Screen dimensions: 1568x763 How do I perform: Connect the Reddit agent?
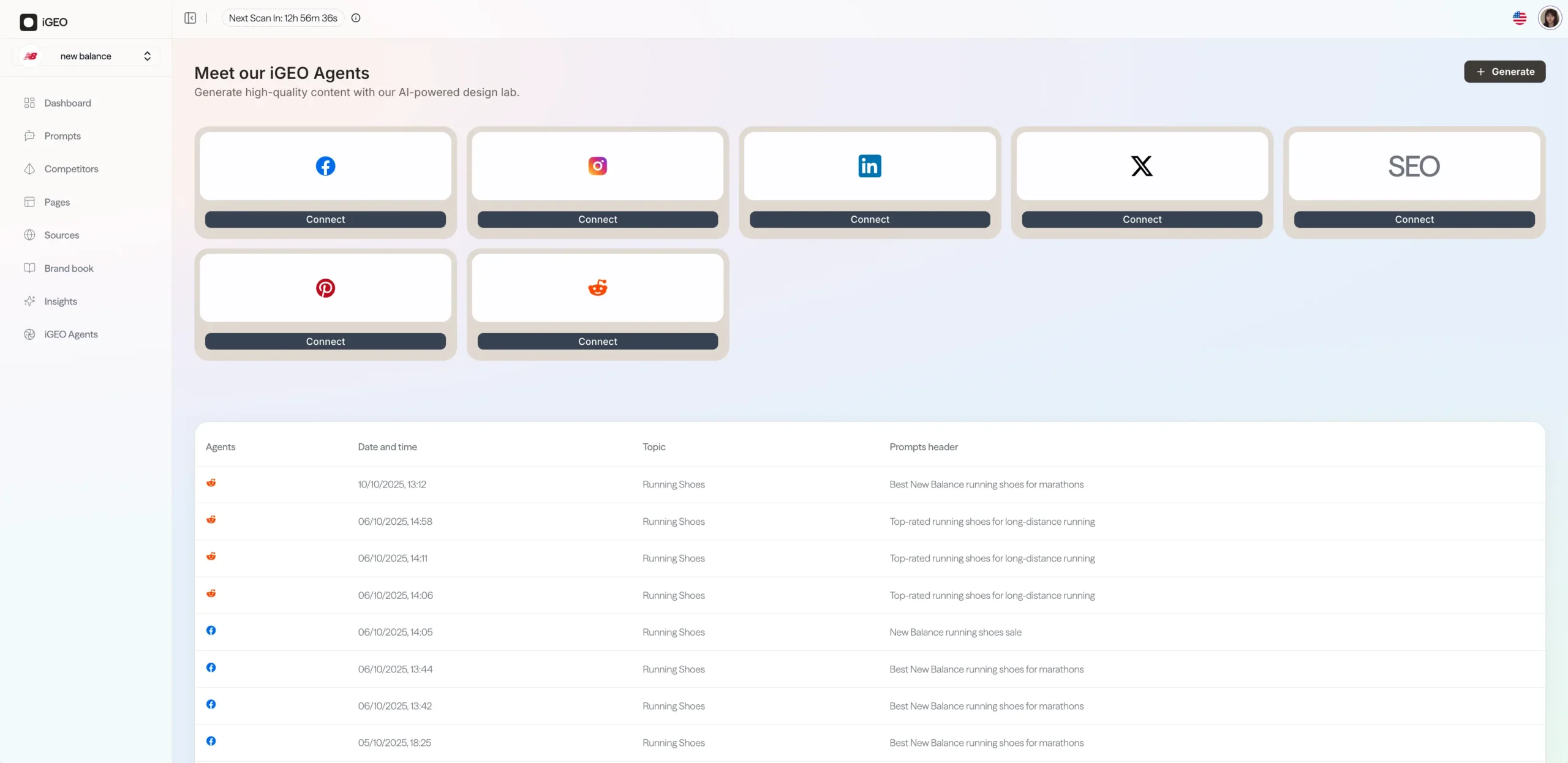[x=597, y=342]
